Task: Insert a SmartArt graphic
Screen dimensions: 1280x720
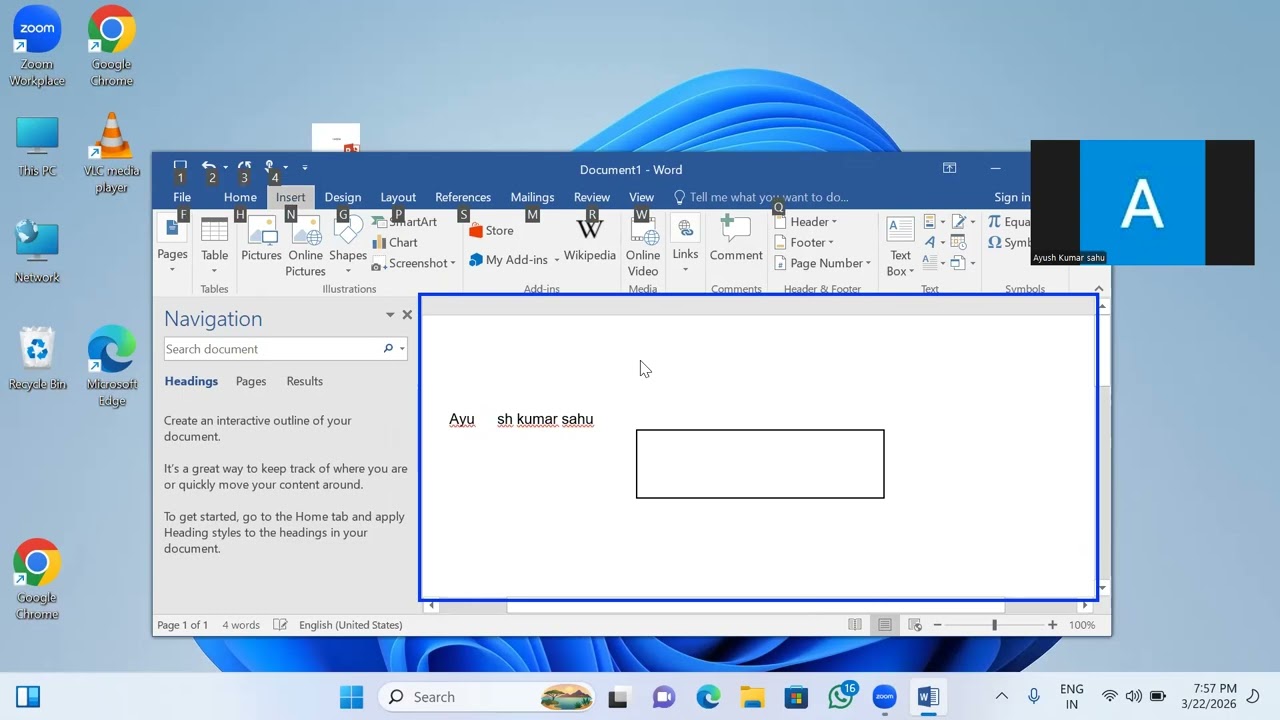Action: tap(405, 222)
